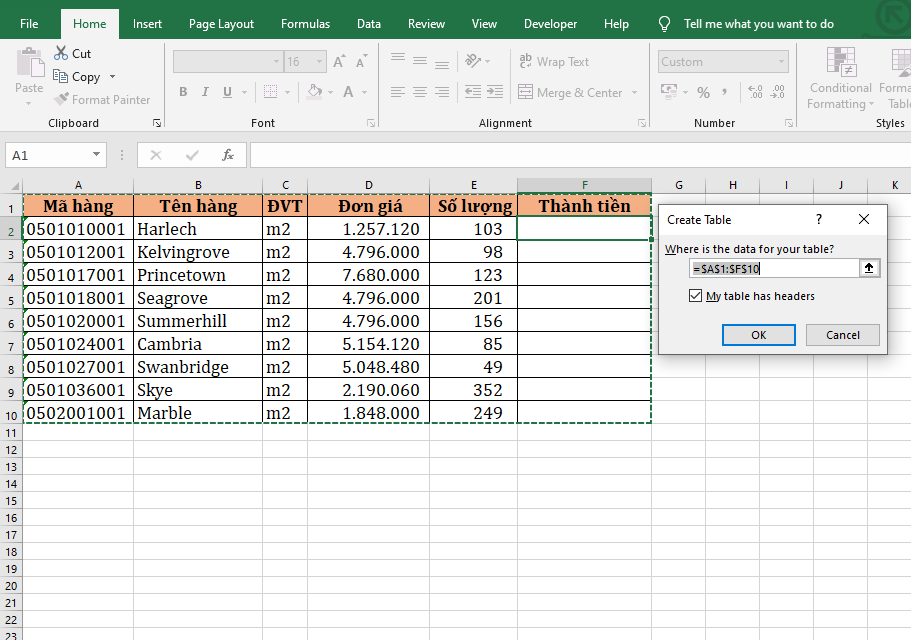Screen dimensions: 911x640
Task: Toggle the 'My table has headers' checkbox
Action: click(x=696, y=296)
